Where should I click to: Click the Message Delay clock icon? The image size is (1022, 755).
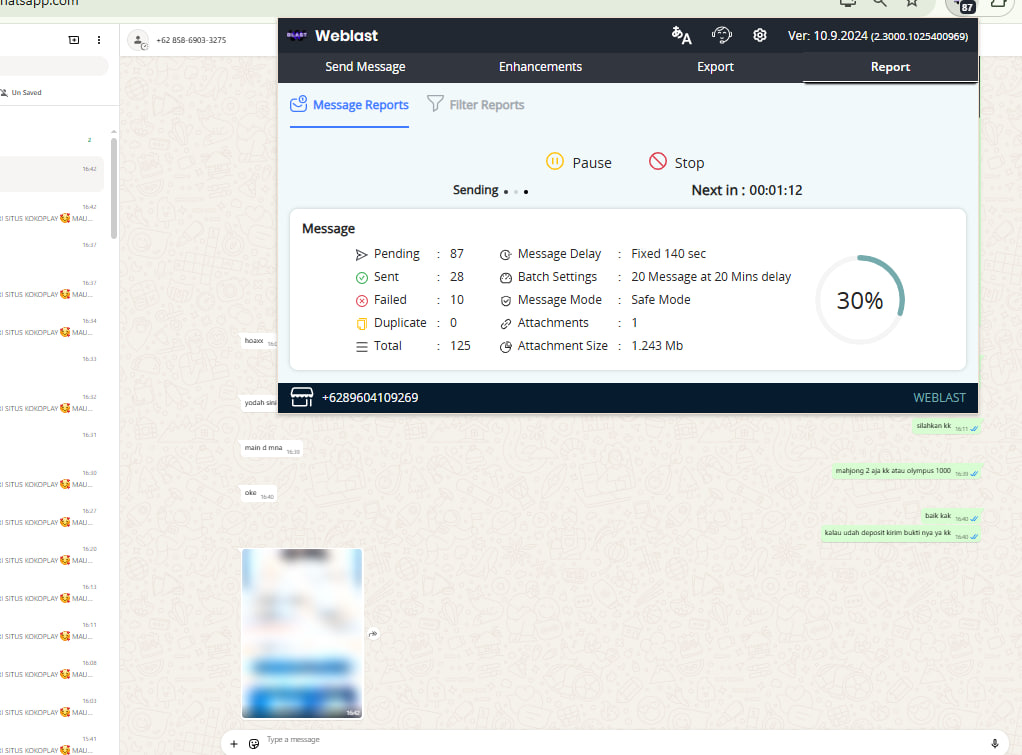[x=506, y=255]
